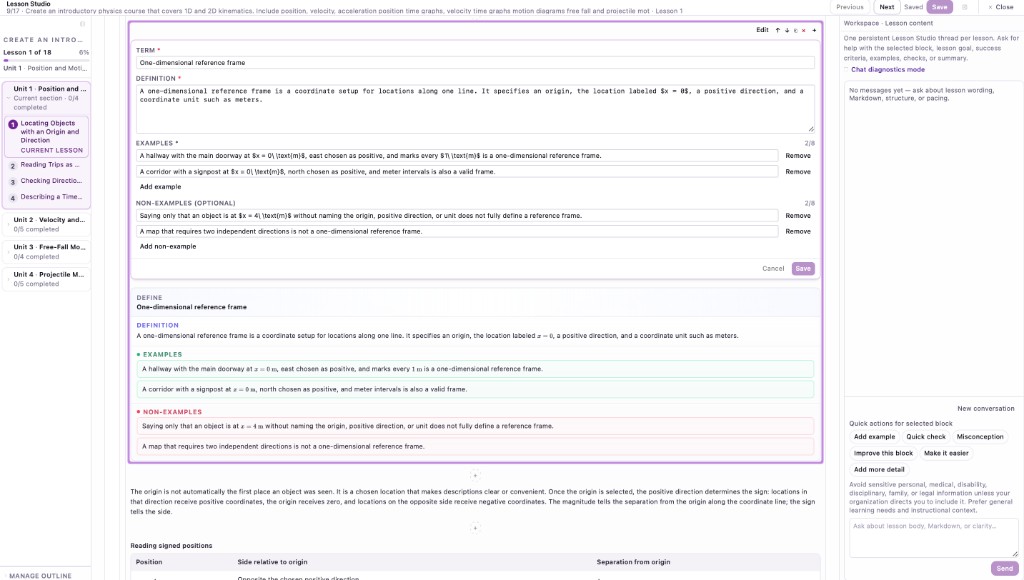Move the block up with the up arrow
Image resolution: width=1024 pixels, height=580 pixels.
pos(777,30)
